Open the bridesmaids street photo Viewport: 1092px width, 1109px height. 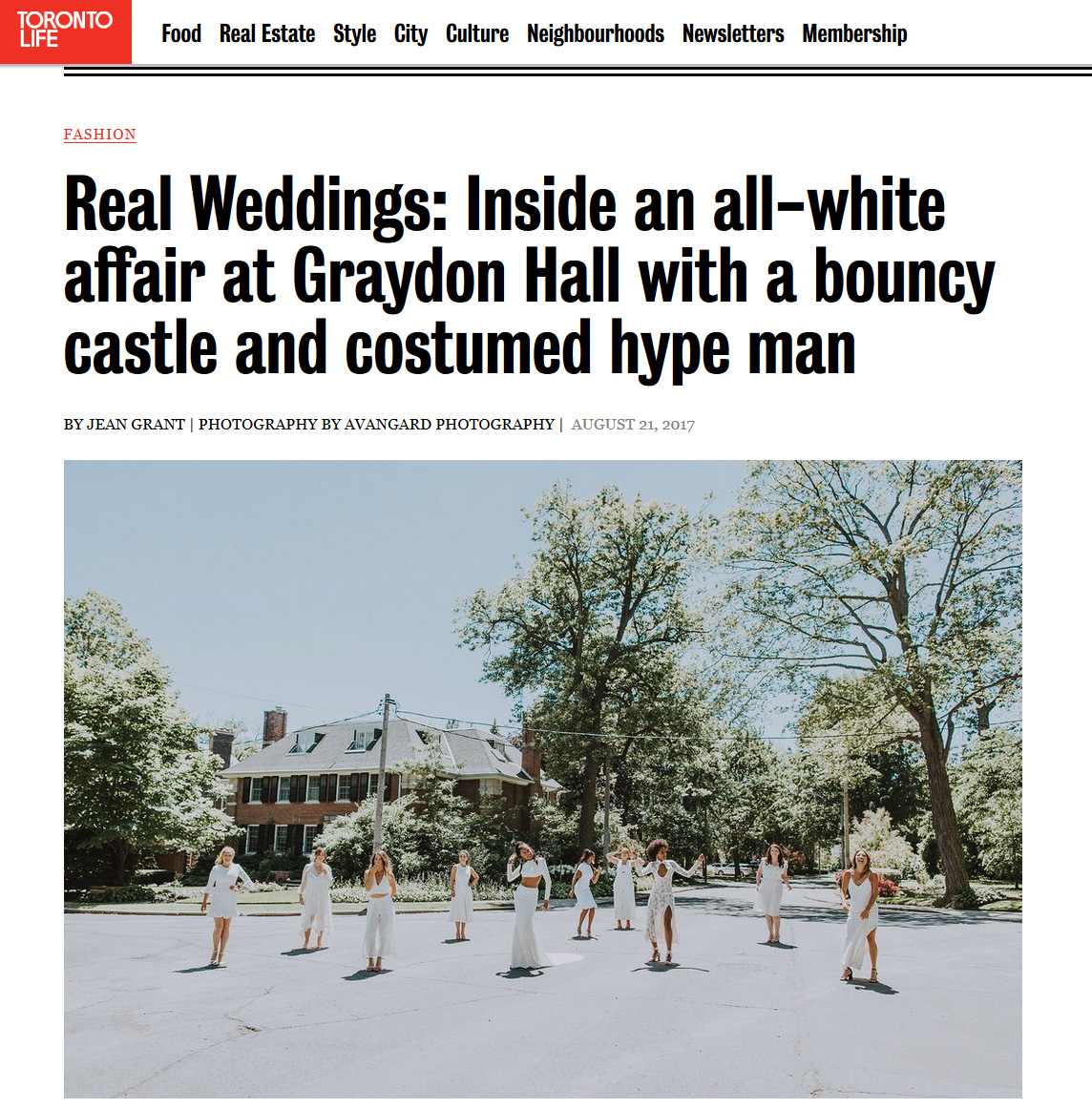tap(542, 779)
